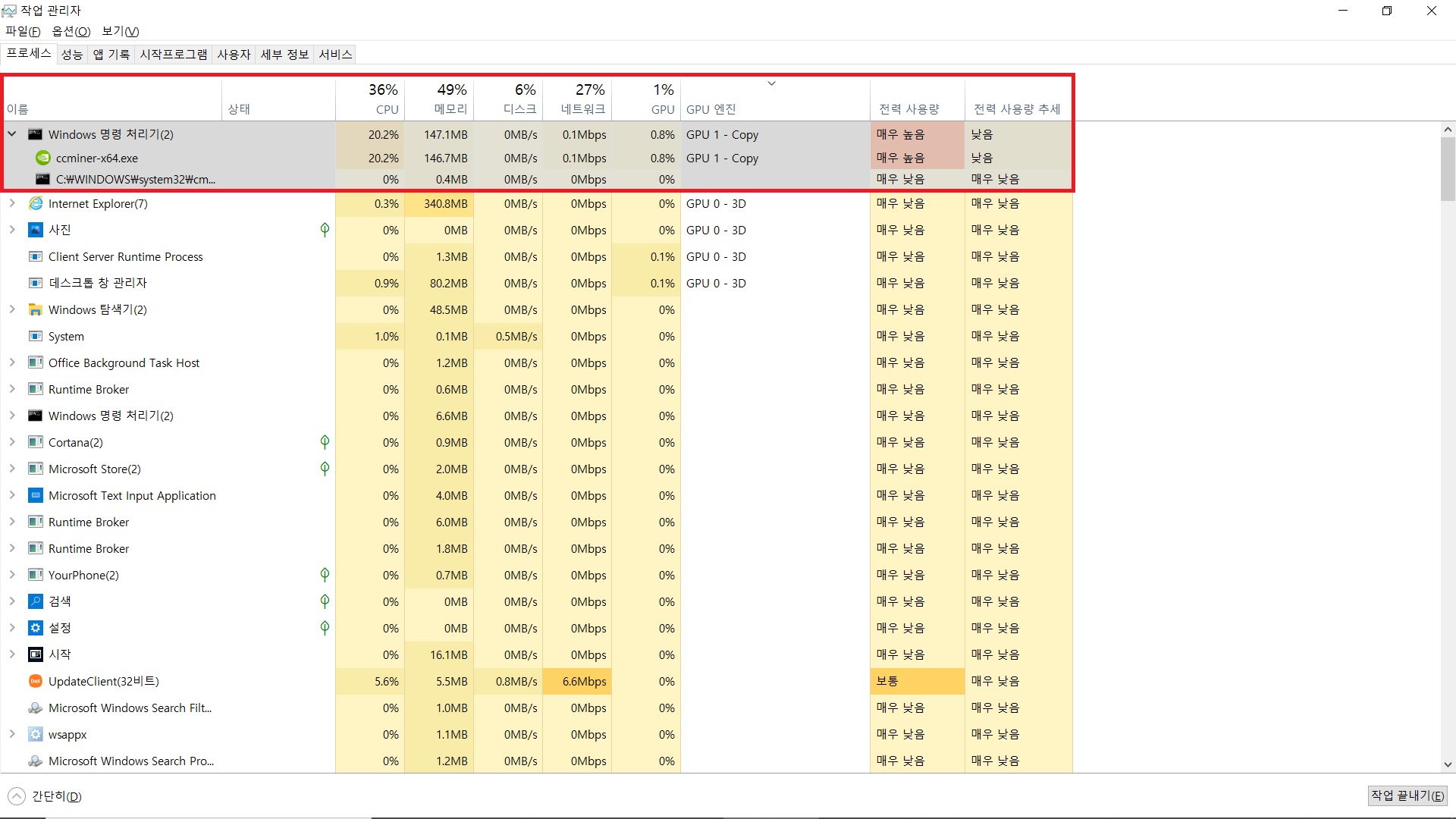This screenshot has height=819, width=1456.
Task: Expand the Internet Explorer(7) process group
Action: pos(12,203)
